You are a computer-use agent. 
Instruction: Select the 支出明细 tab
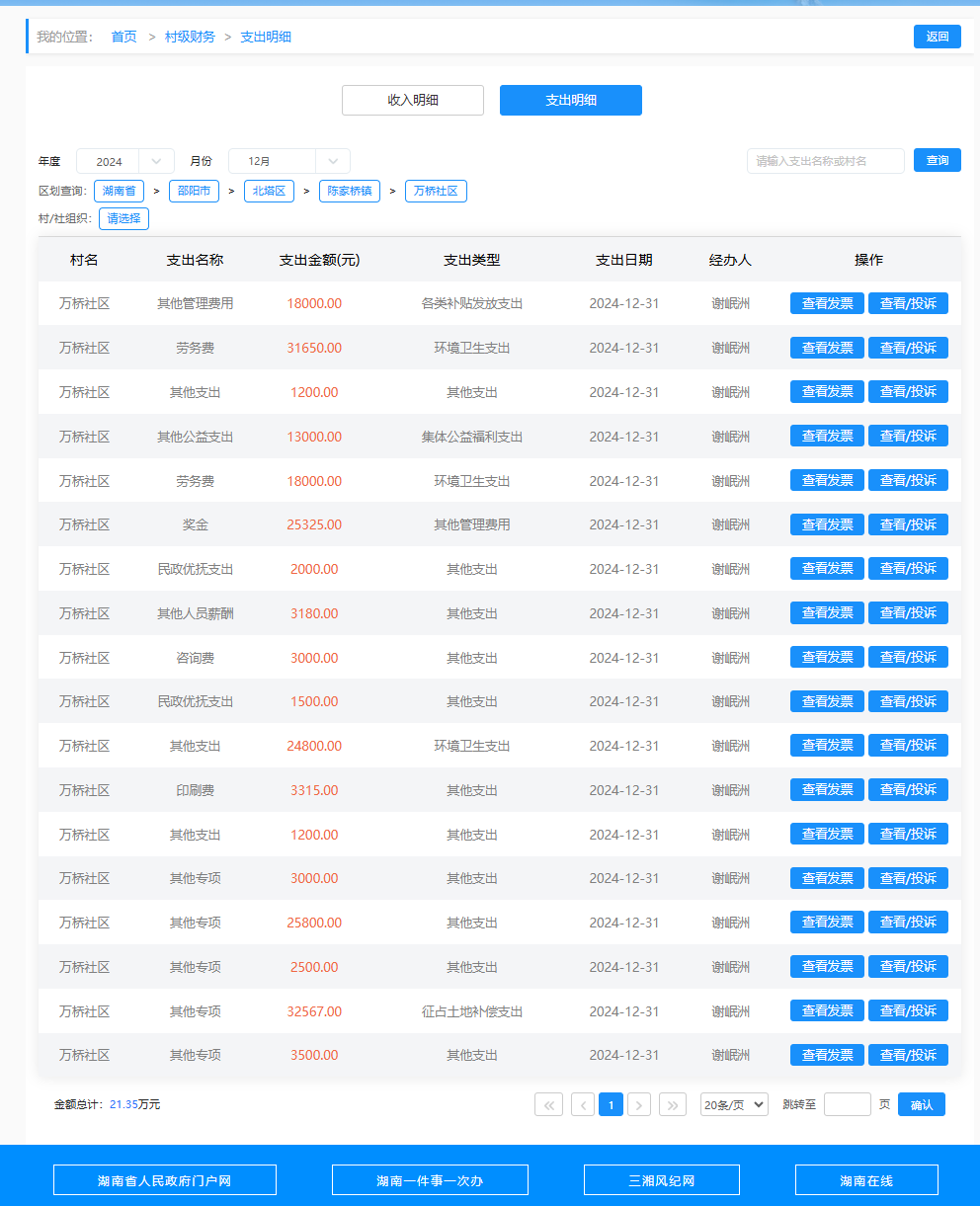coord(571,100)
